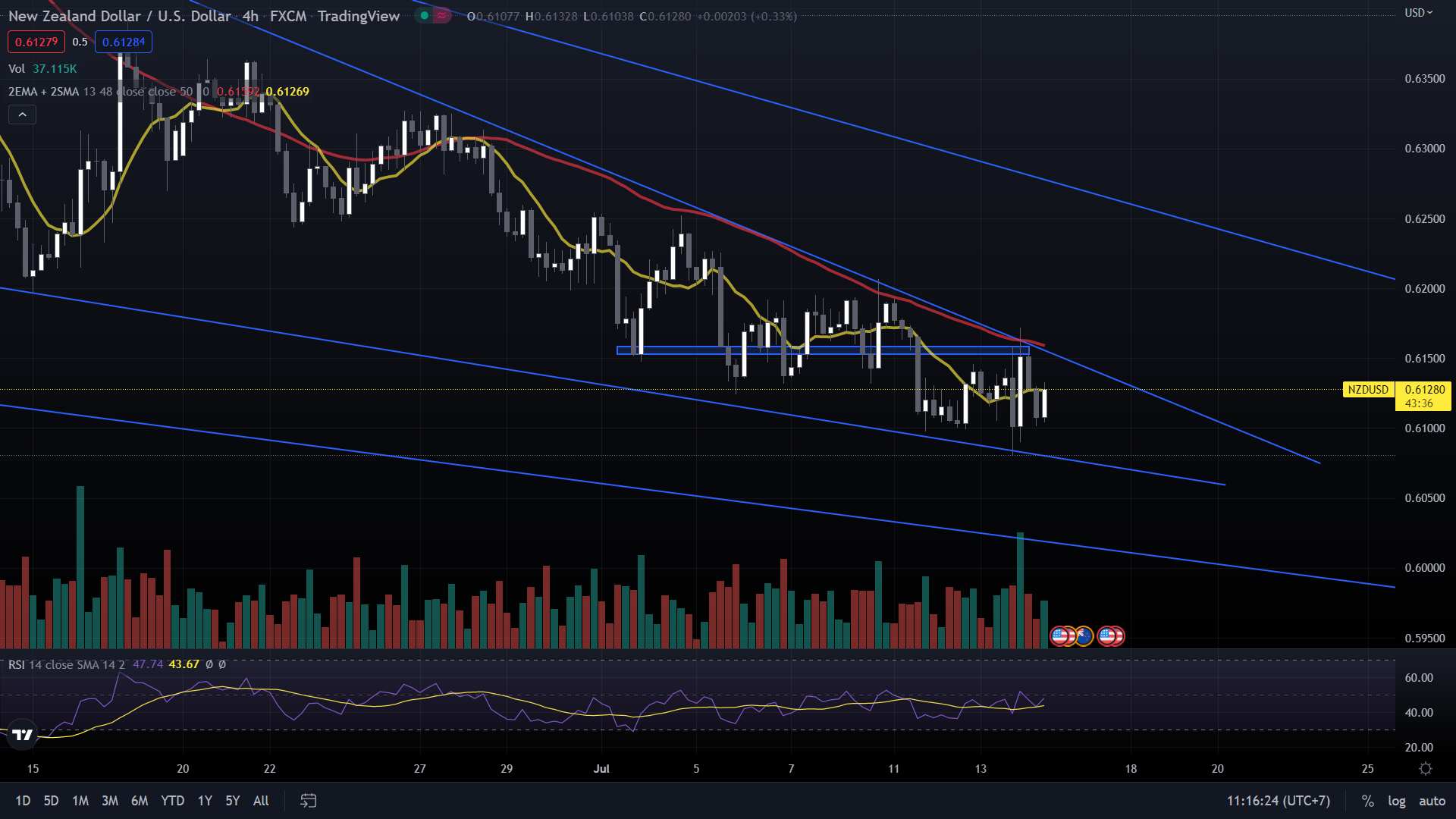Click the 0.63500 price axis label
The image size is (1456, 819).
click(1425, 79)
